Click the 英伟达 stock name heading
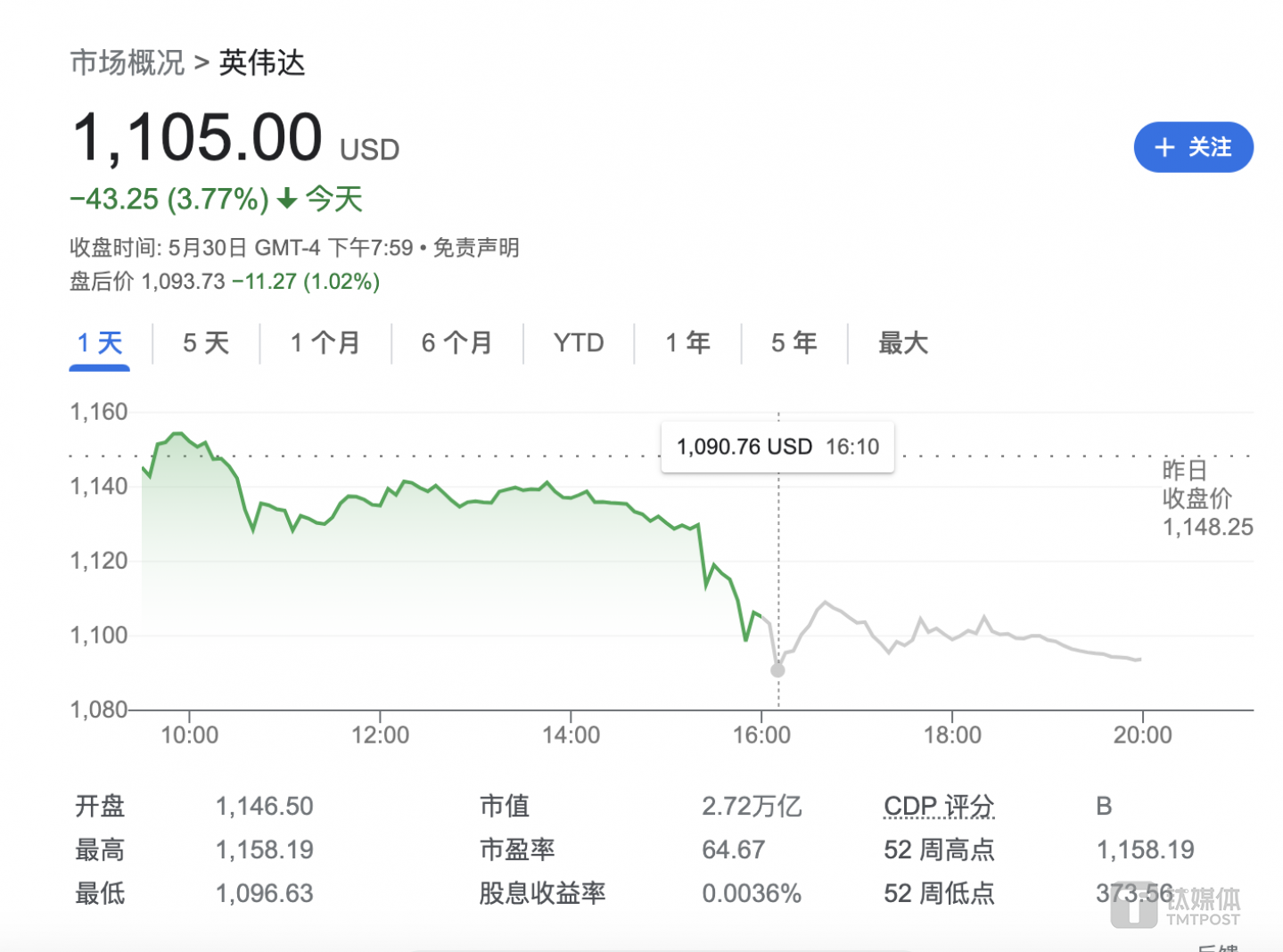This screenshot has height=952, width=1283. (x=262, y=62)
